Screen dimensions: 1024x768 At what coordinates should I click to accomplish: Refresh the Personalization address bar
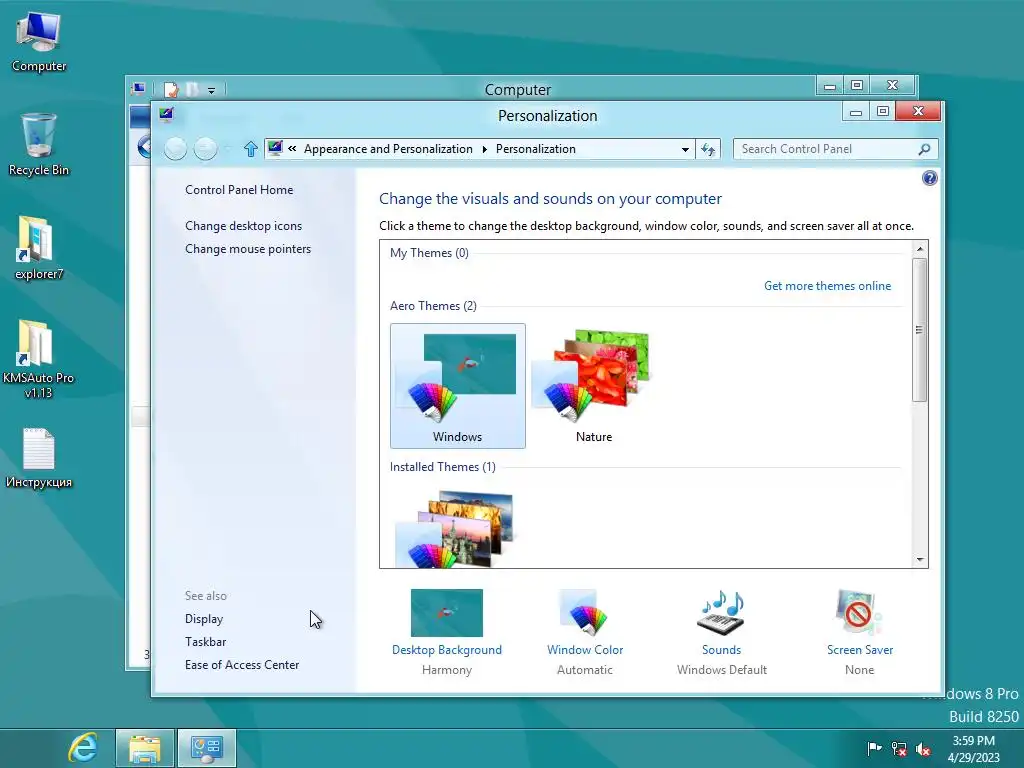[x=708, y=149]
